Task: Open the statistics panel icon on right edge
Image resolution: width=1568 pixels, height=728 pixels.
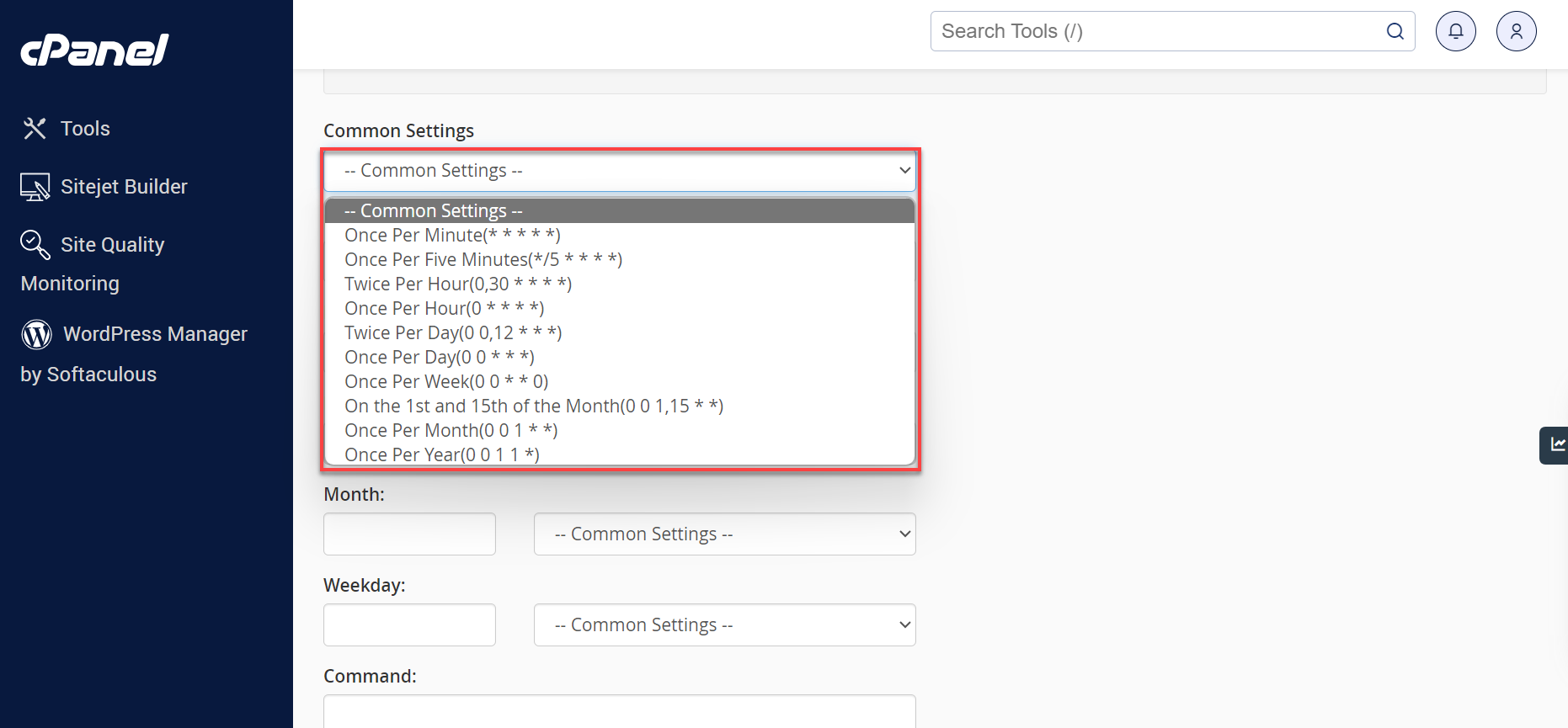Action: 1559,445
